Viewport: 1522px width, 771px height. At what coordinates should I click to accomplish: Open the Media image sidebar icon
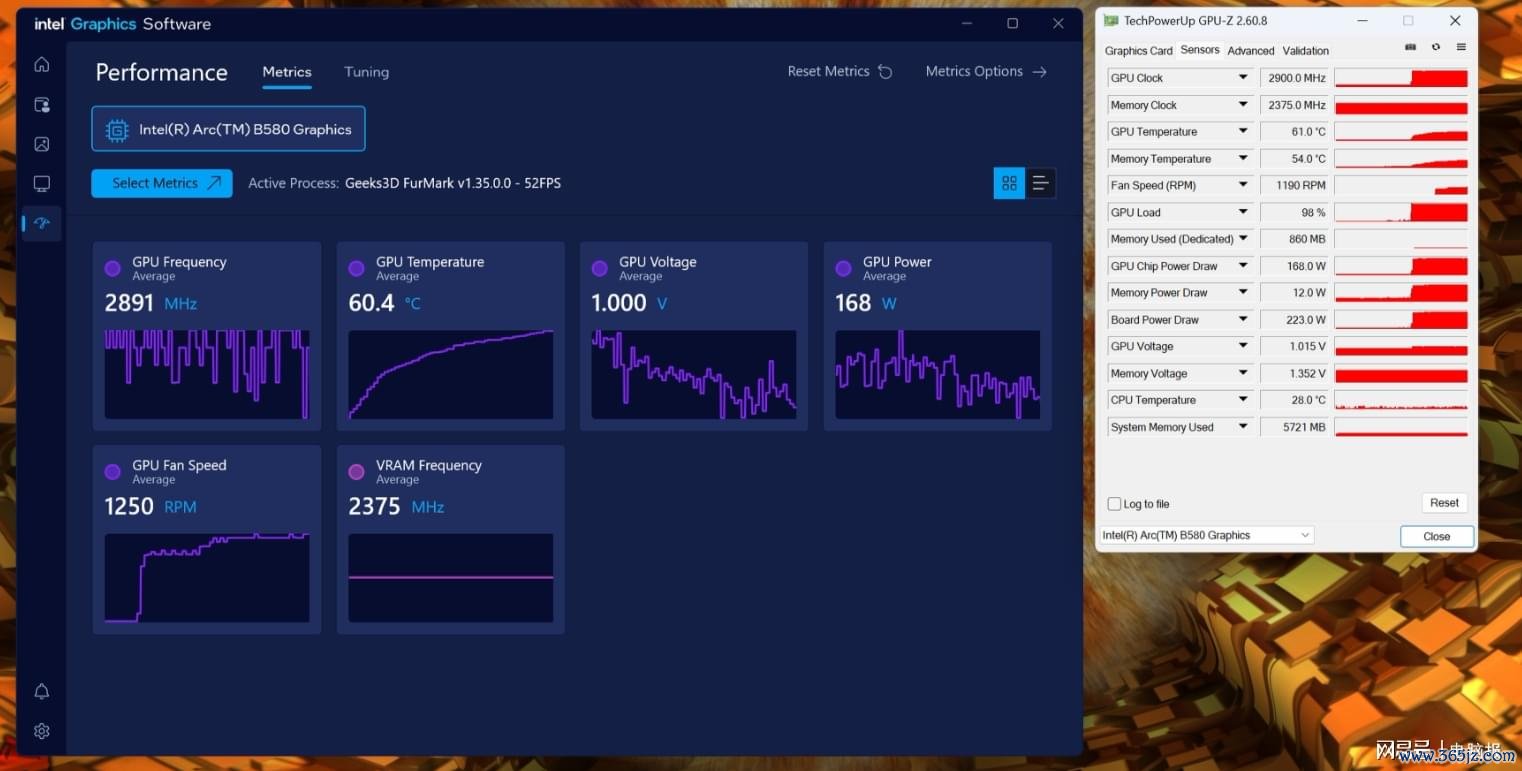click(x=41, y=144)
